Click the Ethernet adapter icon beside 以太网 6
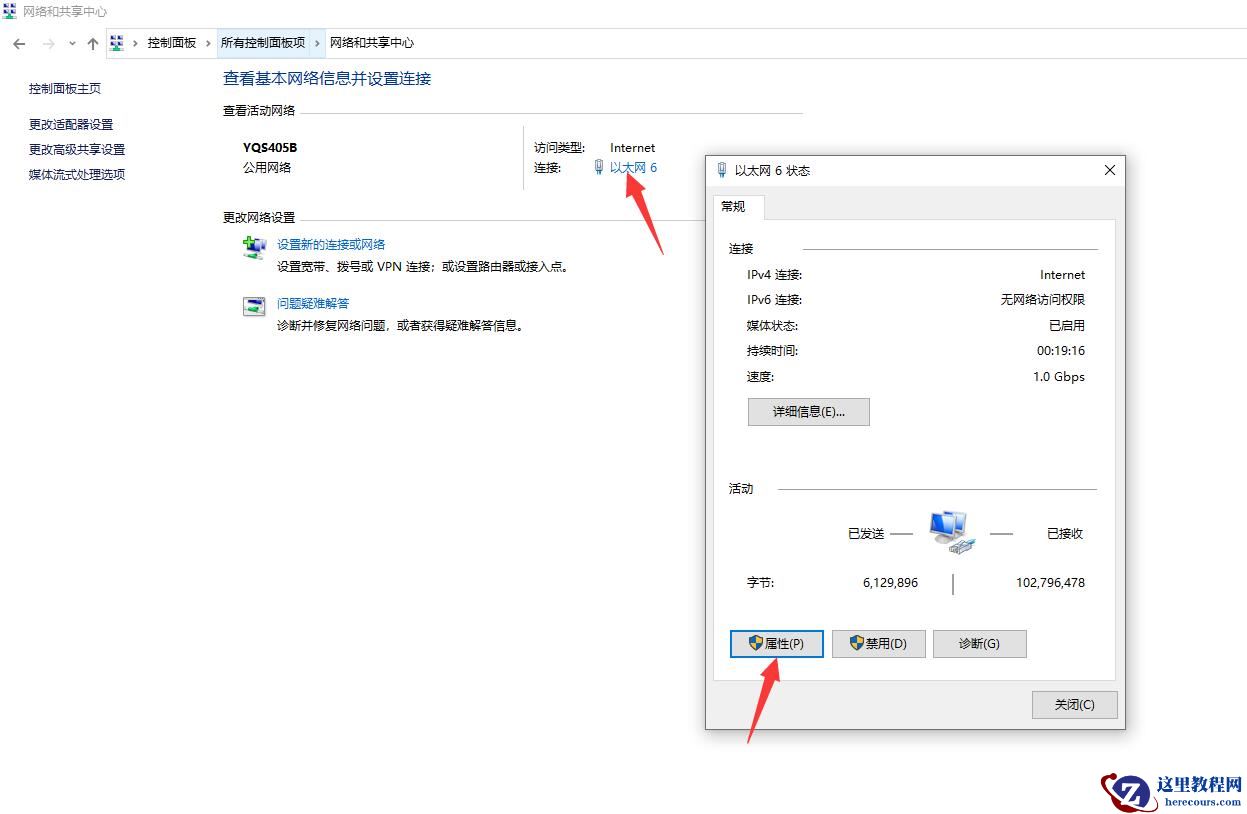This screenshot has width=1247, height=814. point(597,167)
